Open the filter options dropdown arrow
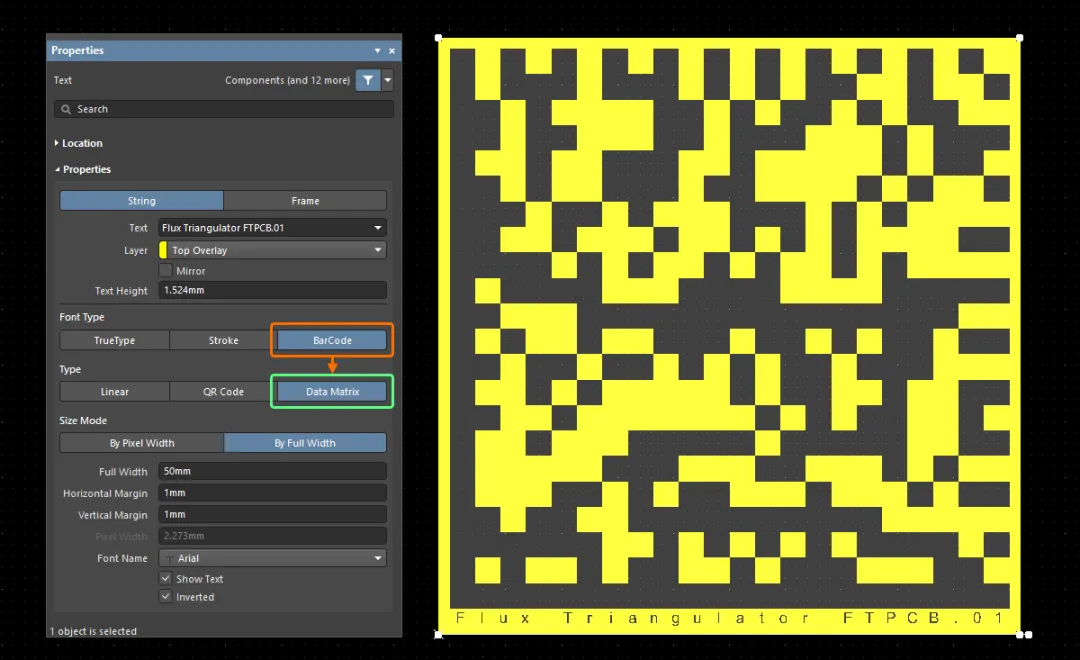This screenshot has height=660, width=1080. (x=388, y=80)
